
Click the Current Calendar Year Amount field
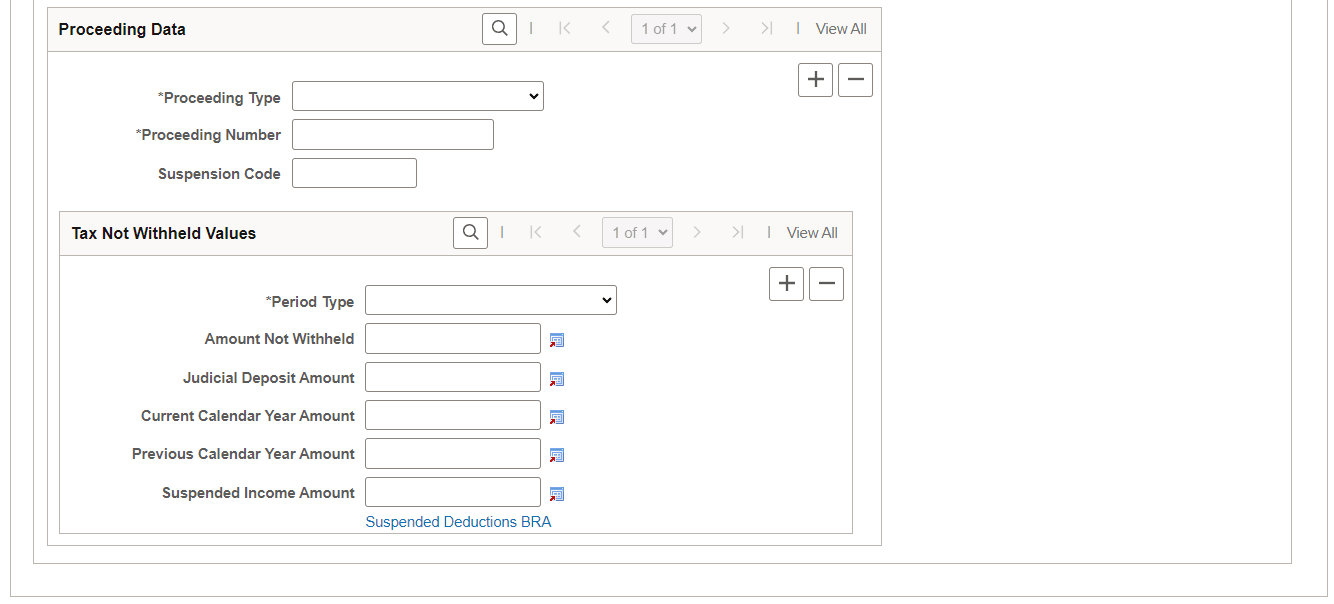pyautogui.click(x=453, y=415)
